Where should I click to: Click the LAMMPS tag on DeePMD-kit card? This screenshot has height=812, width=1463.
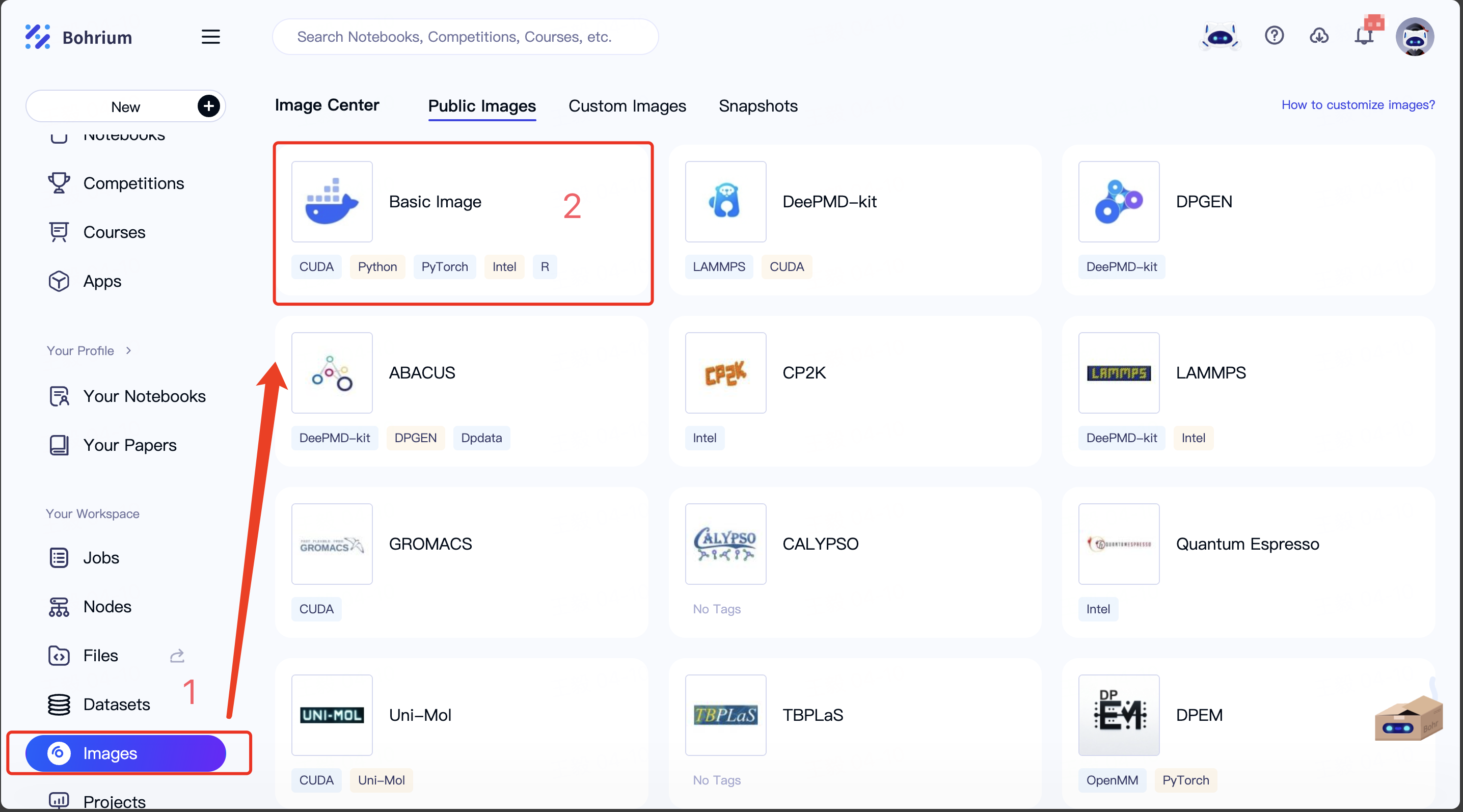(718, 267)
